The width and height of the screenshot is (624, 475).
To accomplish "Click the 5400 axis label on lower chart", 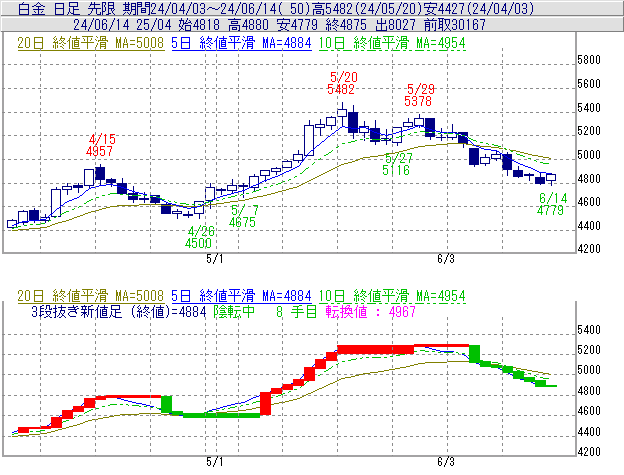I will [589, 330].
